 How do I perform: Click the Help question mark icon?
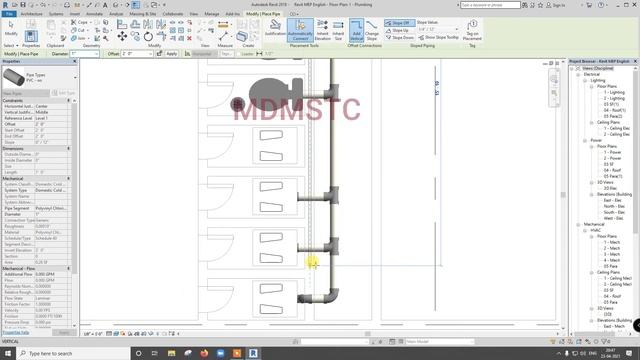coord(601,5)
